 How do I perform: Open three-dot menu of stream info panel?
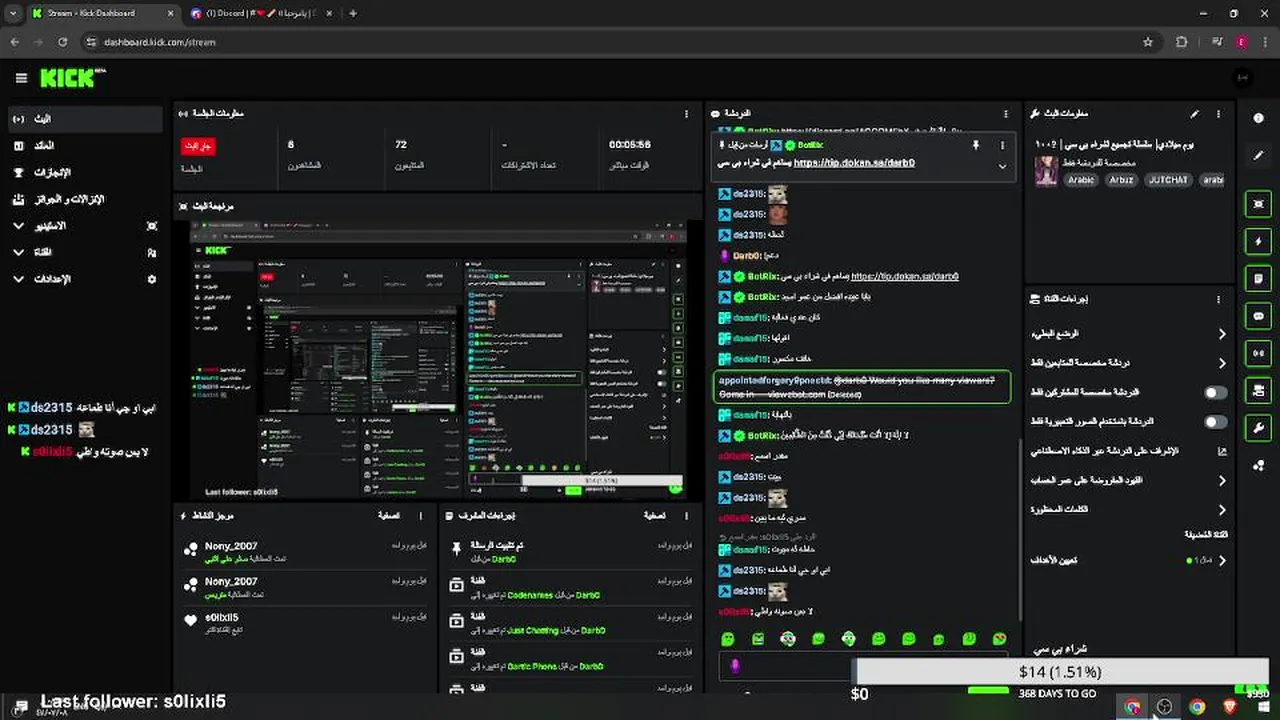[1218, 114]
